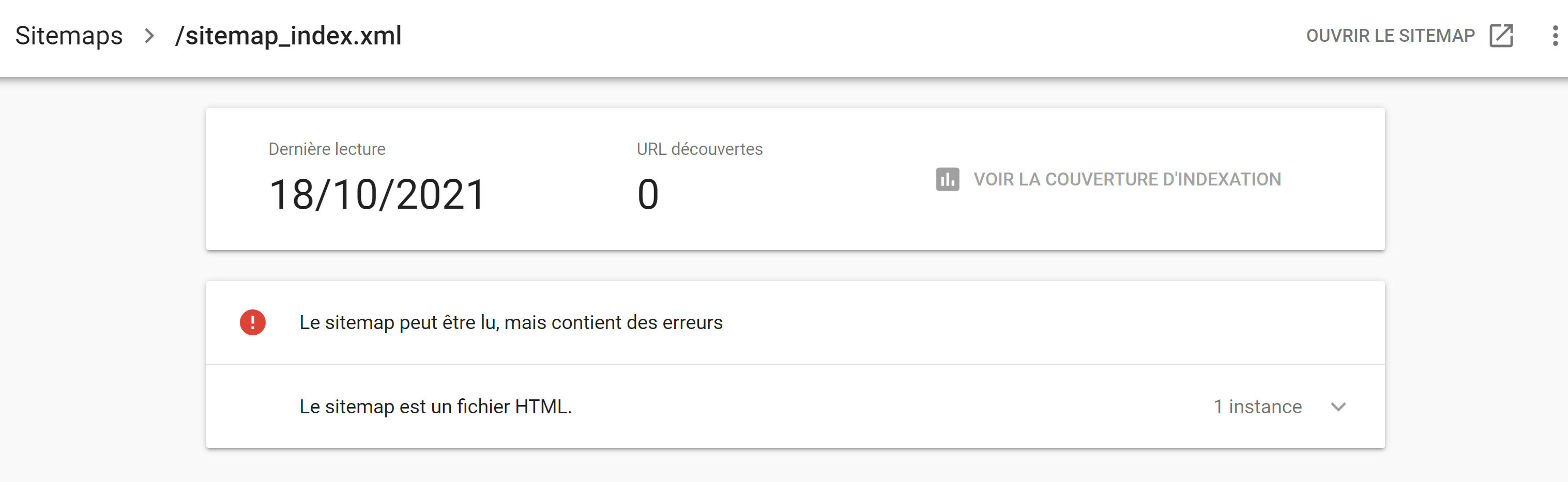1568x482 pixels.
Task: Go back to Sitemaps via breadcrumb
Action: click(69, 36)
